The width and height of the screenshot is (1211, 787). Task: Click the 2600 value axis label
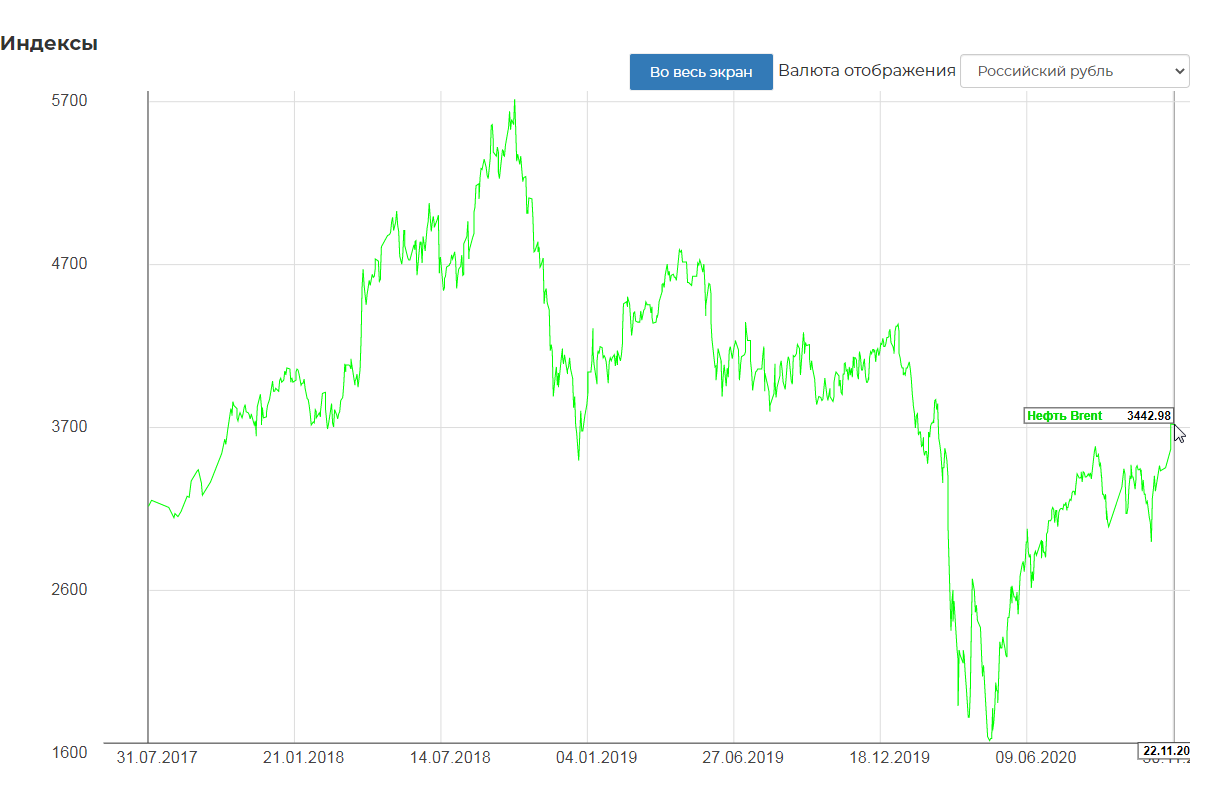click(x=70, y=590)
